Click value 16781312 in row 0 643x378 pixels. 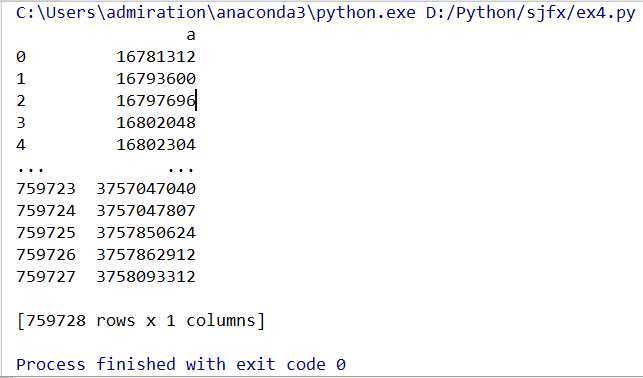coord(156,57)
